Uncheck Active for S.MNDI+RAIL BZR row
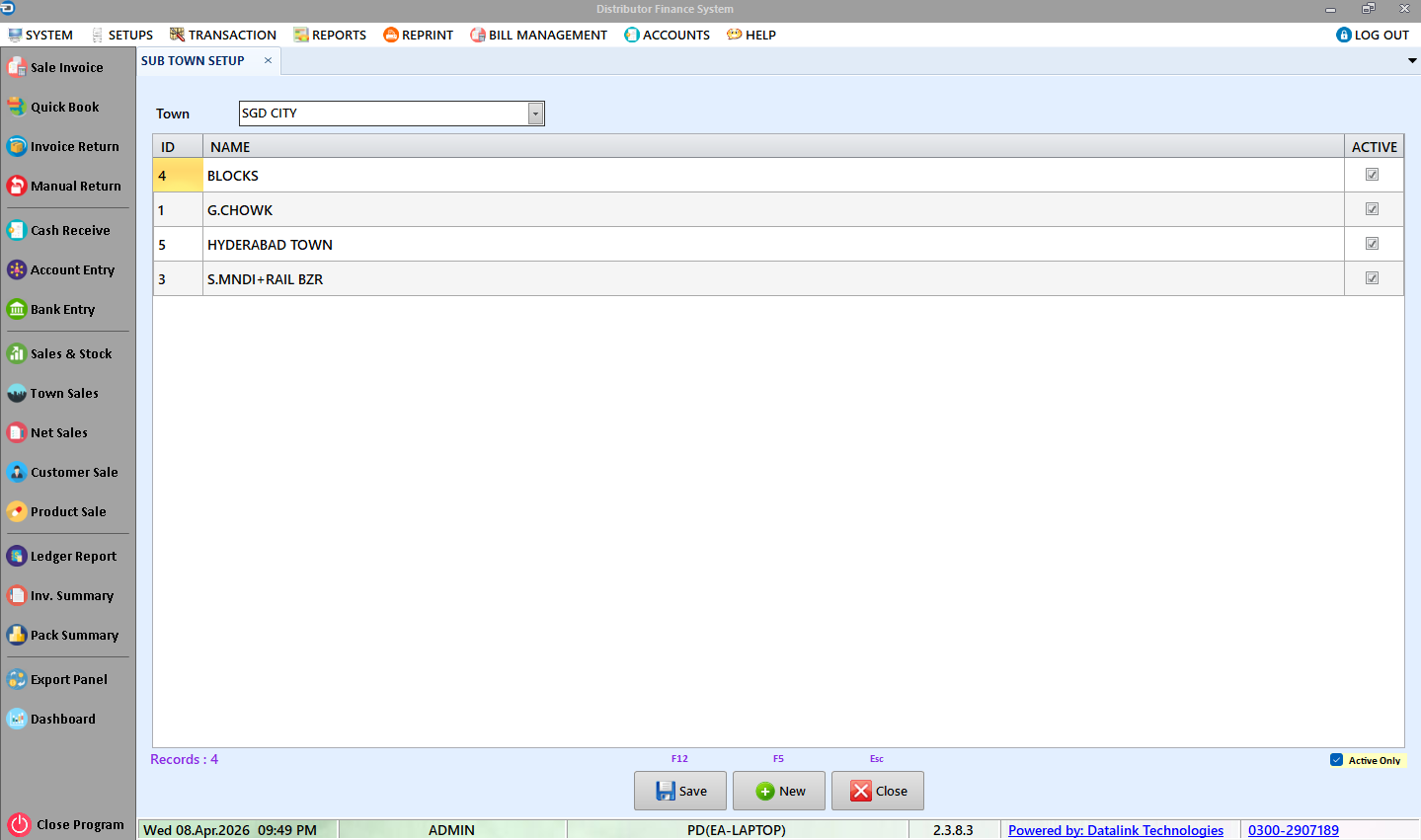Viewport: 1421px width, 840px height. point(1372,278)
